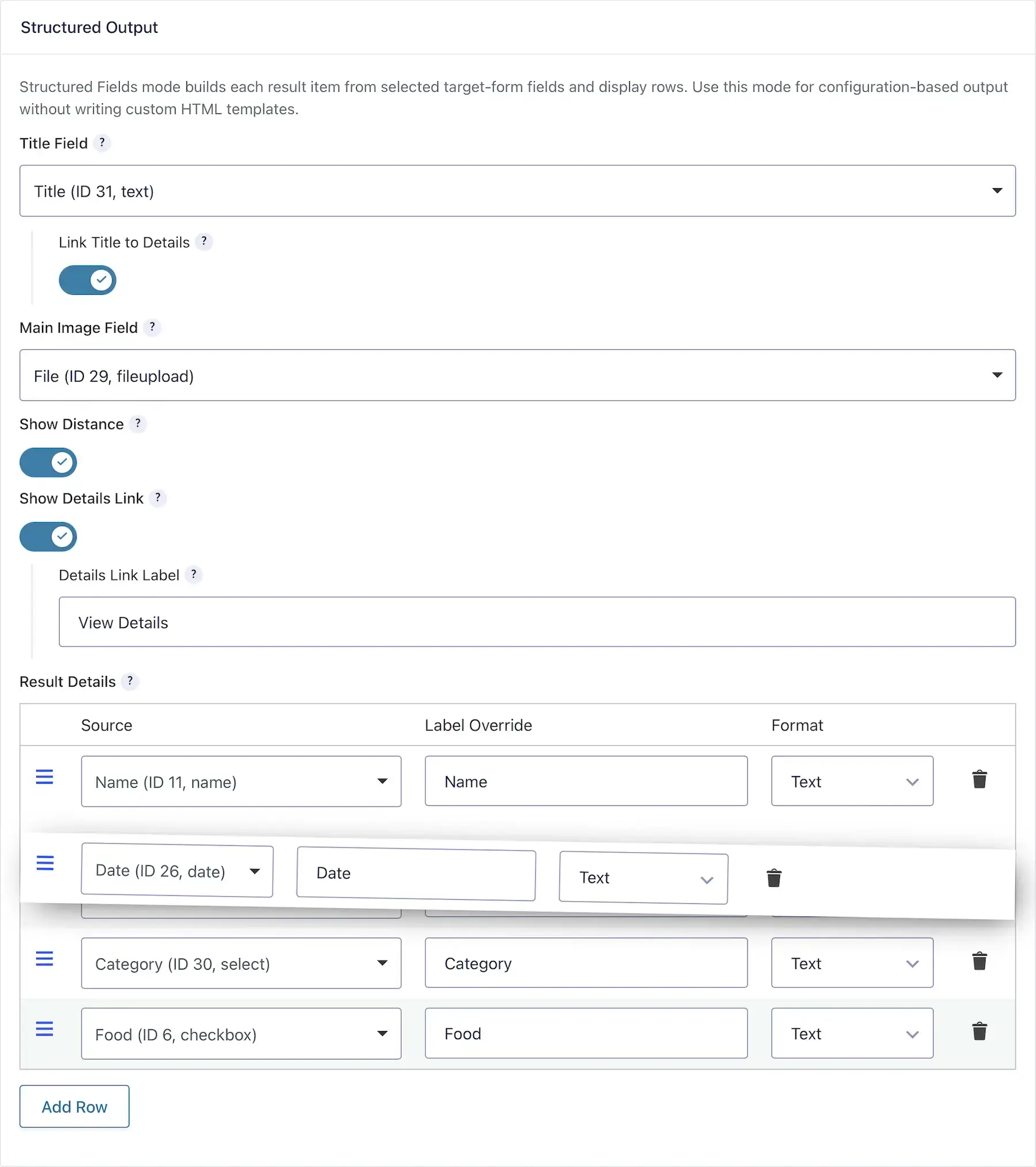Image resolution: width=1036 pixels, height=1167 pixels.
Task: Open the Name (ID 11, name) source dropdown
Action: 241,781
